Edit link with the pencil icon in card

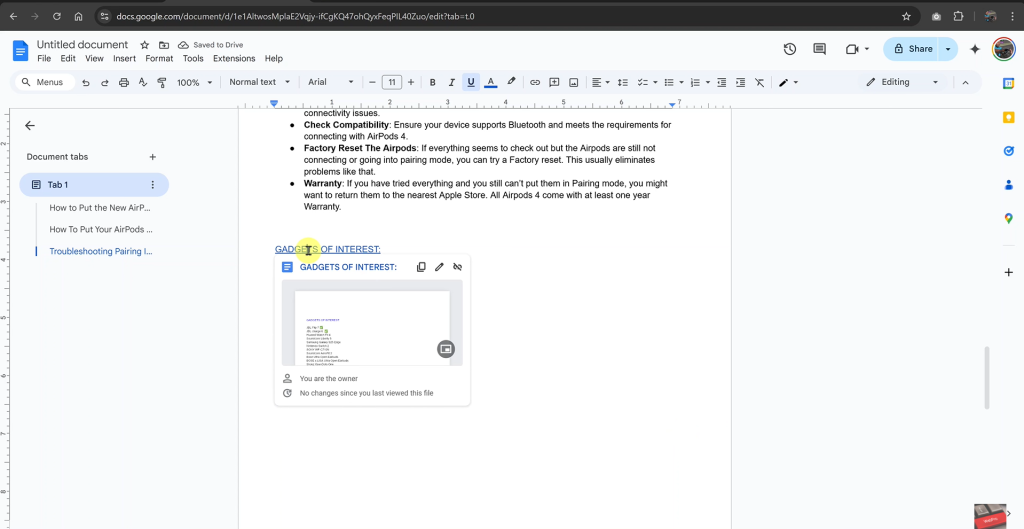click(x=440, y=267)
